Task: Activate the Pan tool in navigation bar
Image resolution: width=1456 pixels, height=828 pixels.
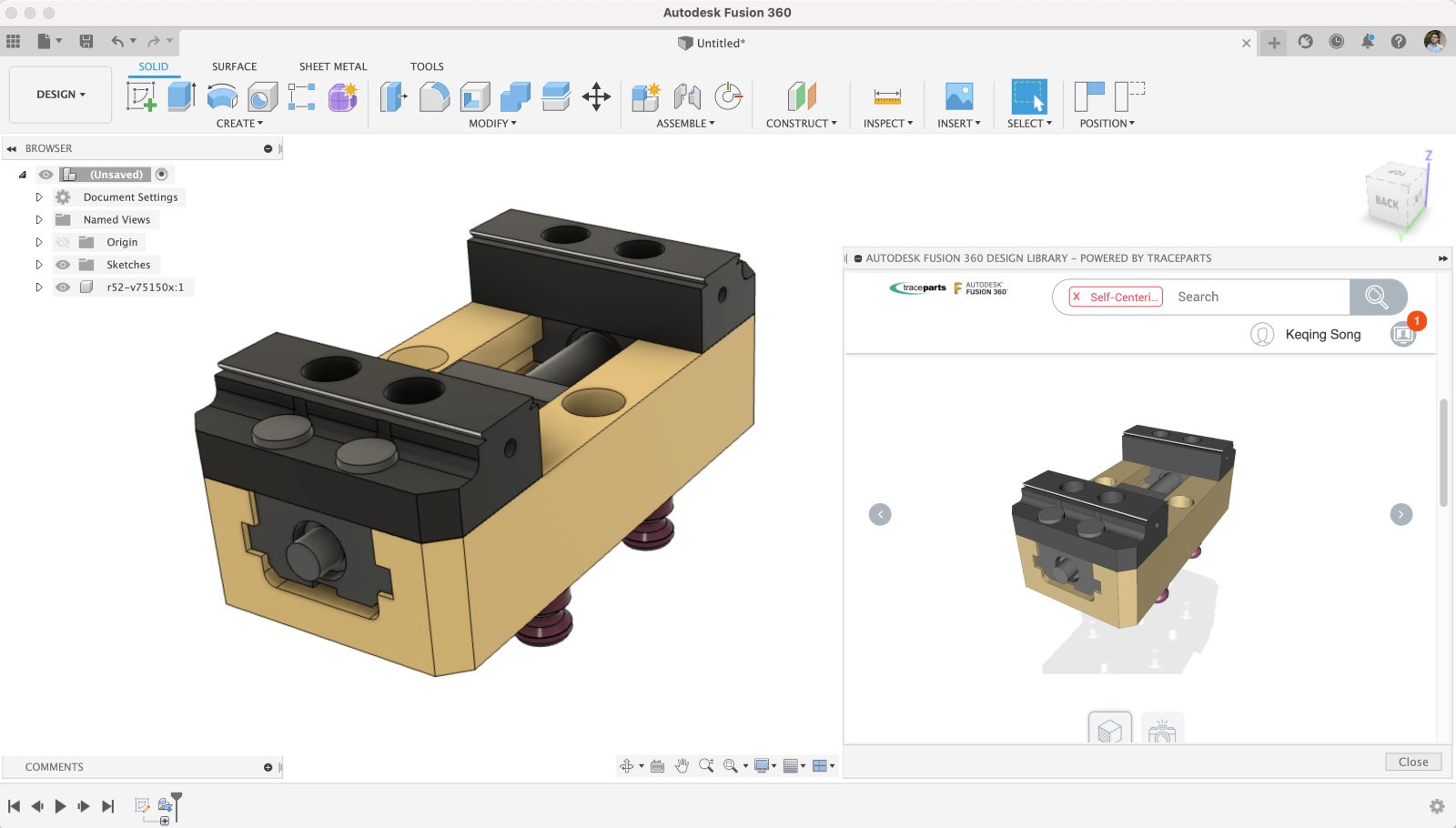Action: [x=682, y=765]
